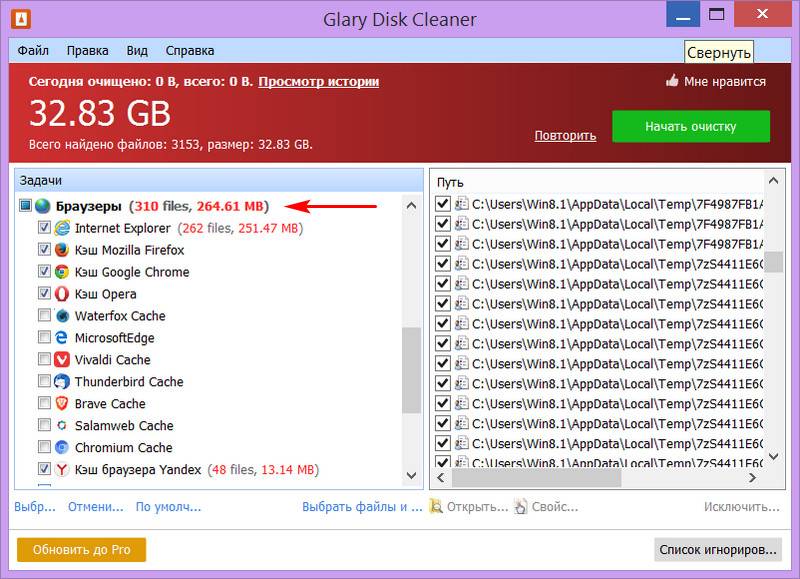Enable the Waterfox Cache checkbox
The width and height of the screenshot is (800, 579).
tap(44, 316)
